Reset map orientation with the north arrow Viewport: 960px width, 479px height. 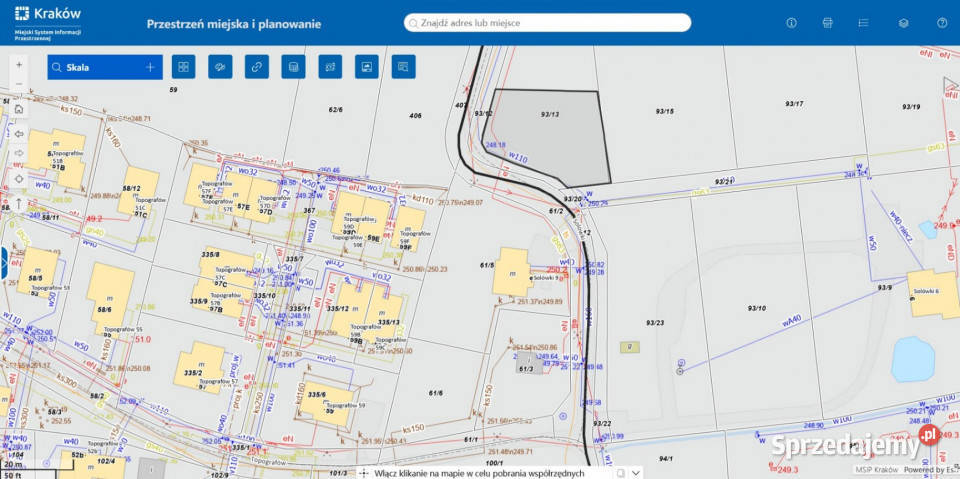[19, 203]
